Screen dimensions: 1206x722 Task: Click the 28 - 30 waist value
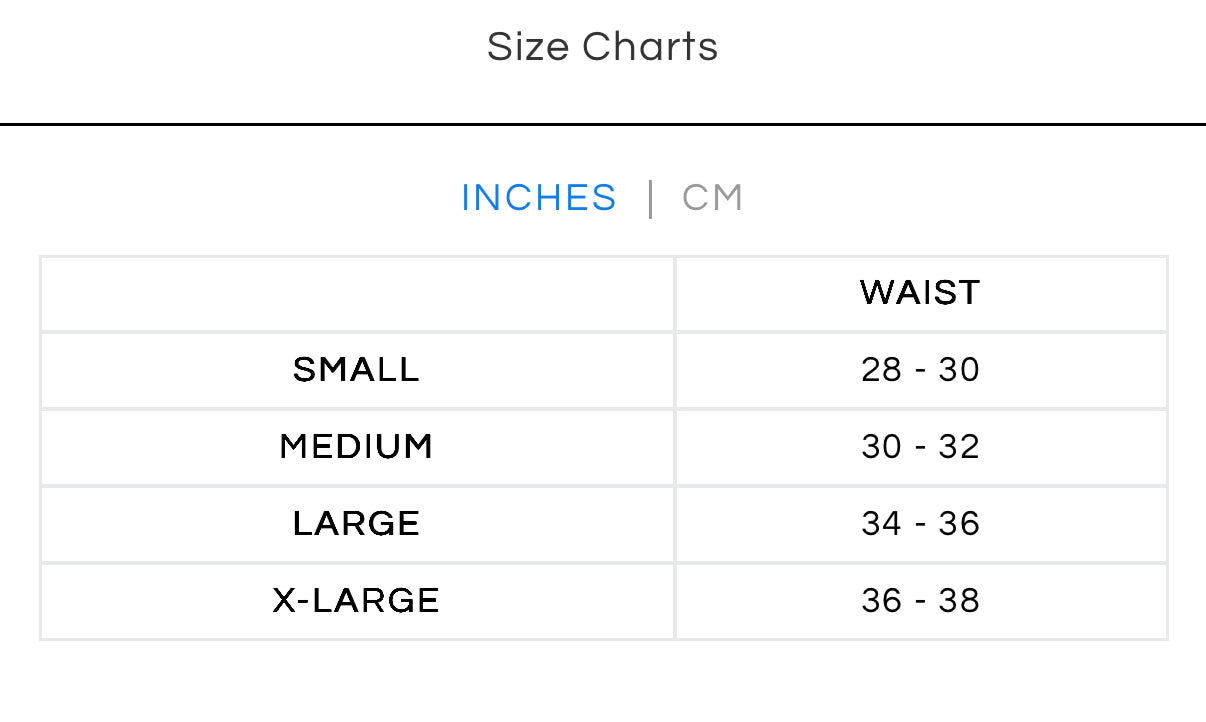pos(920,370)
